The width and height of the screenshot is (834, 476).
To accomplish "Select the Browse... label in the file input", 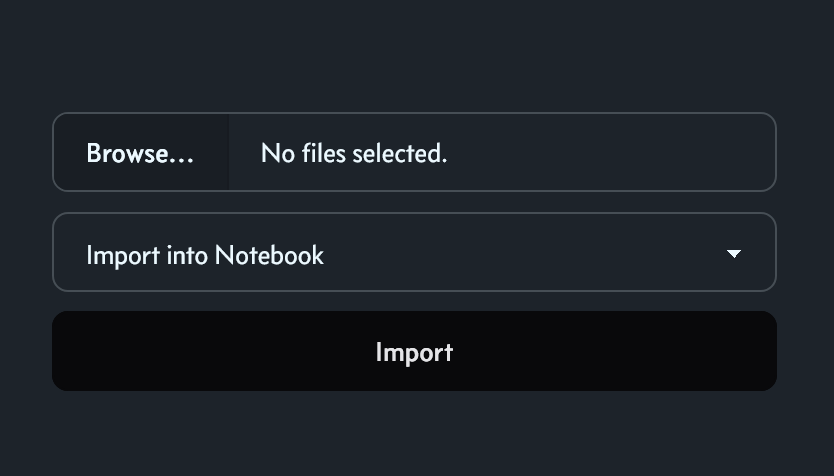I will click(x=140, y=153).
